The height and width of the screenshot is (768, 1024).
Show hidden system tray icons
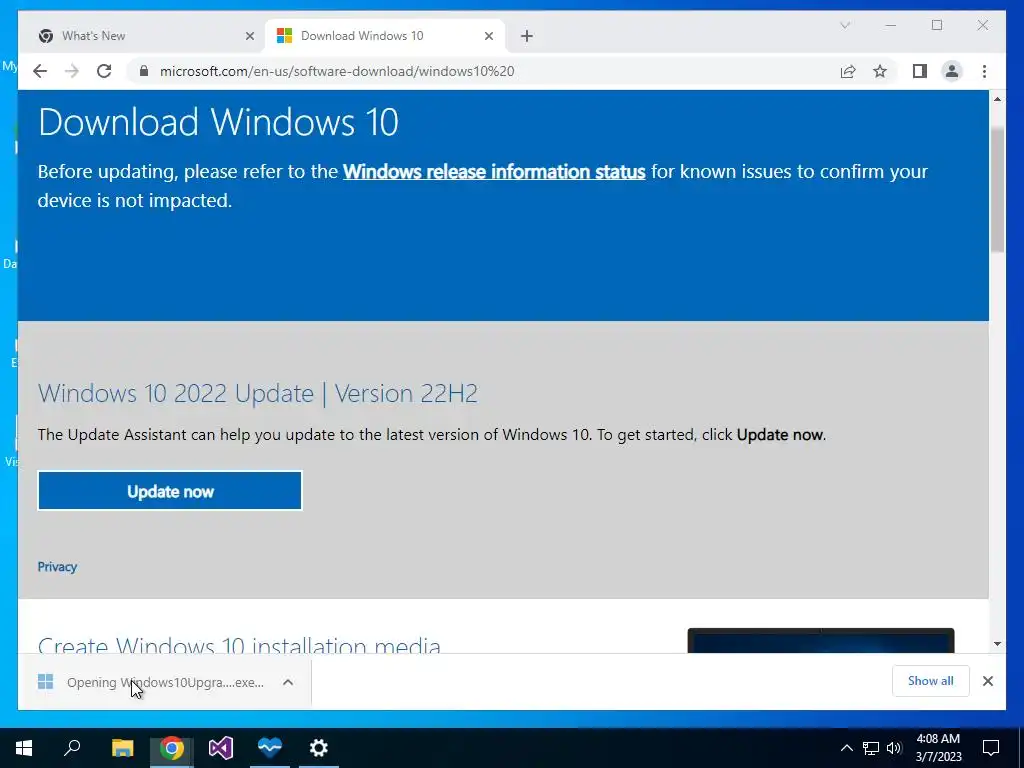[846, 748]
